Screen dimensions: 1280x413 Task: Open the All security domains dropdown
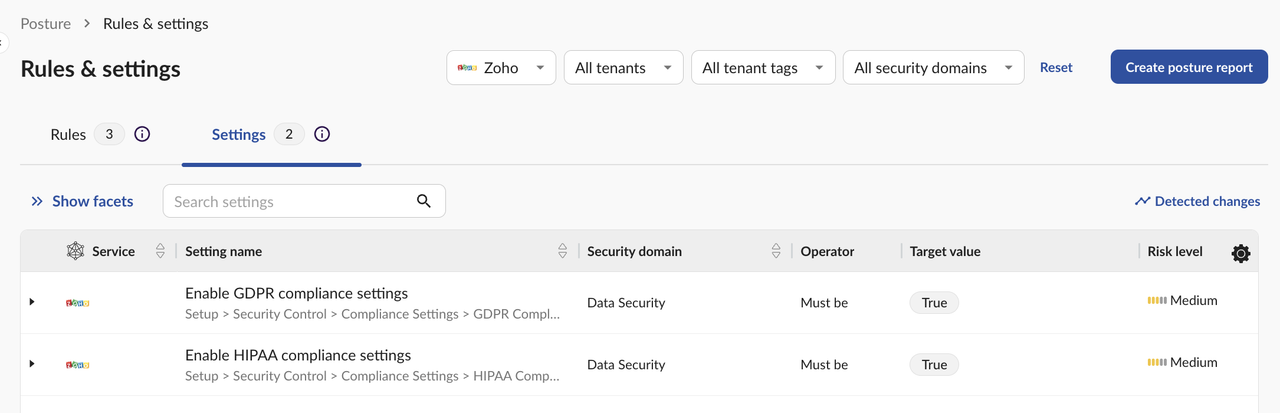(x=933, y=68)
